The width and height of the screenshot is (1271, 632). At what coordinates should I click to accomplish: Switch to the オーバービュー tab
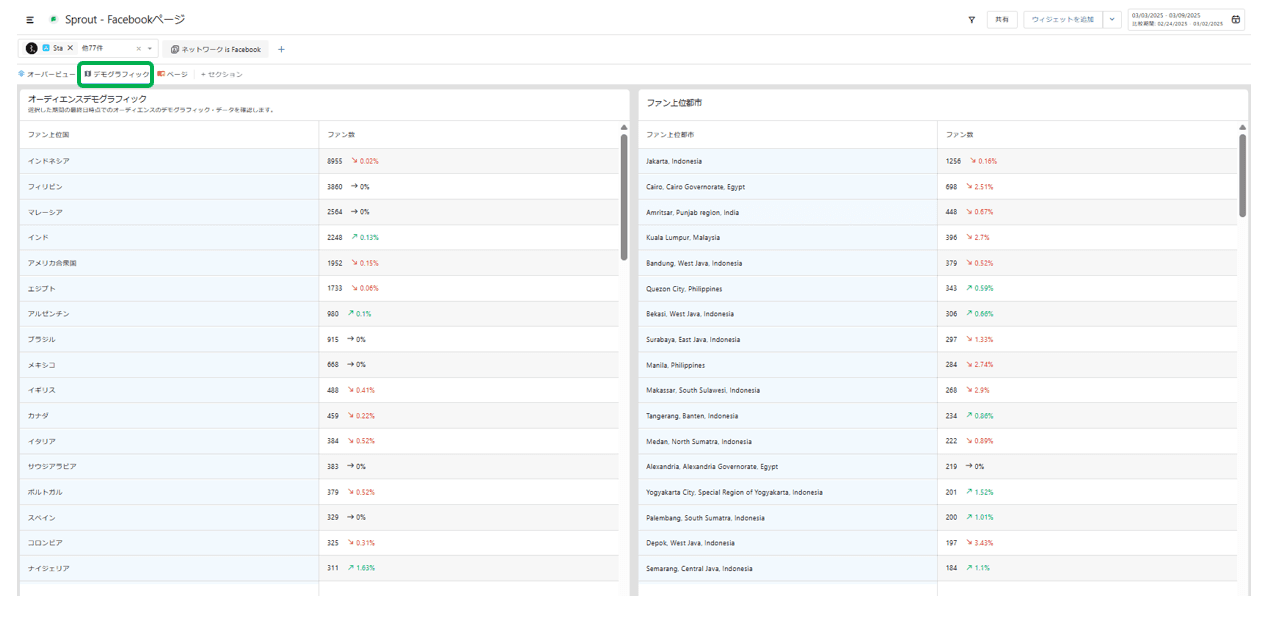[x=46, y=74]
